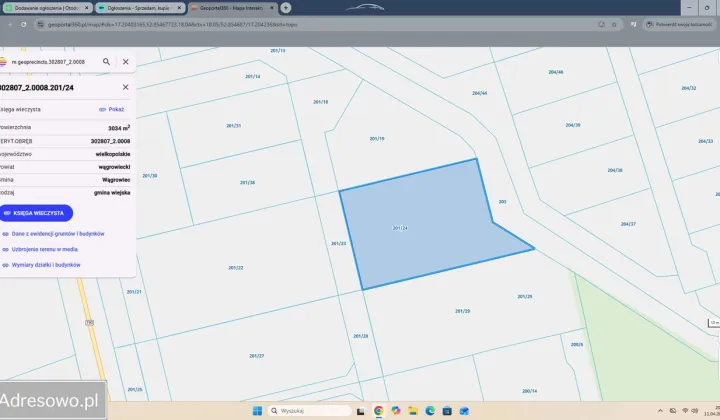Screen dimensions: 720x420
Task: Click the Windows taskbar Wyszukaj search box
Action: [x=310, y=410]
